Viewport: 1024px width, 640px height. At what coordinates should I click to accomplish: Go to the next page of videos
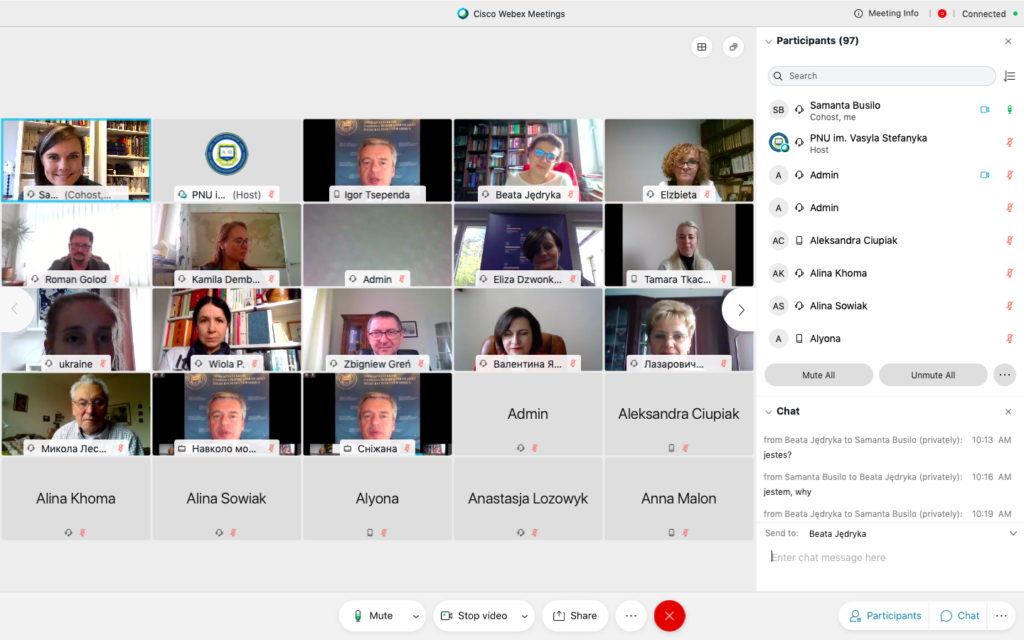coord(740,310)
